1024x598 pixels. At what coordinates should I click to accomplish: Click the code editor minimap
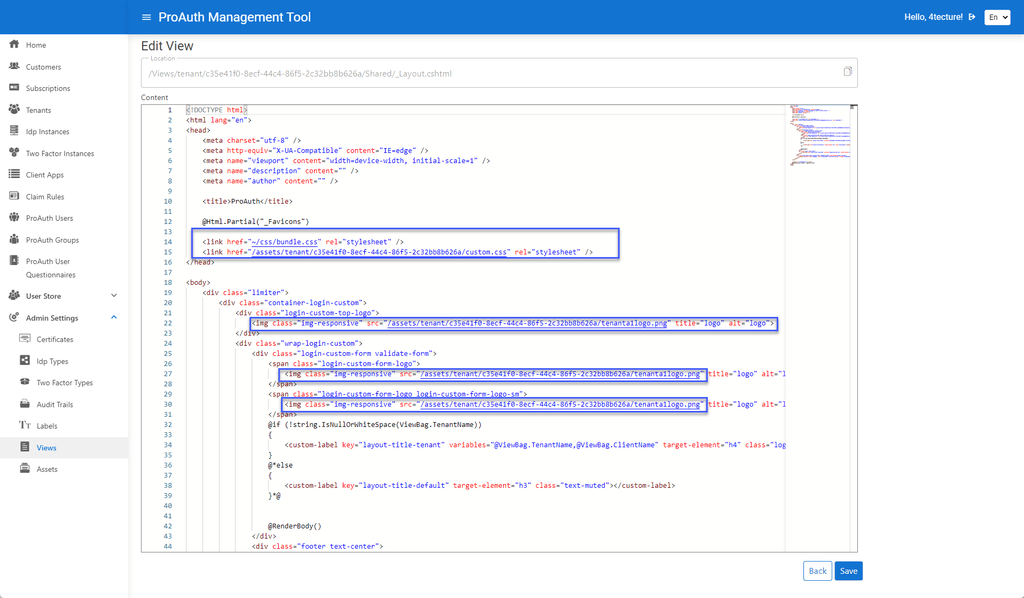coord(820,140)
